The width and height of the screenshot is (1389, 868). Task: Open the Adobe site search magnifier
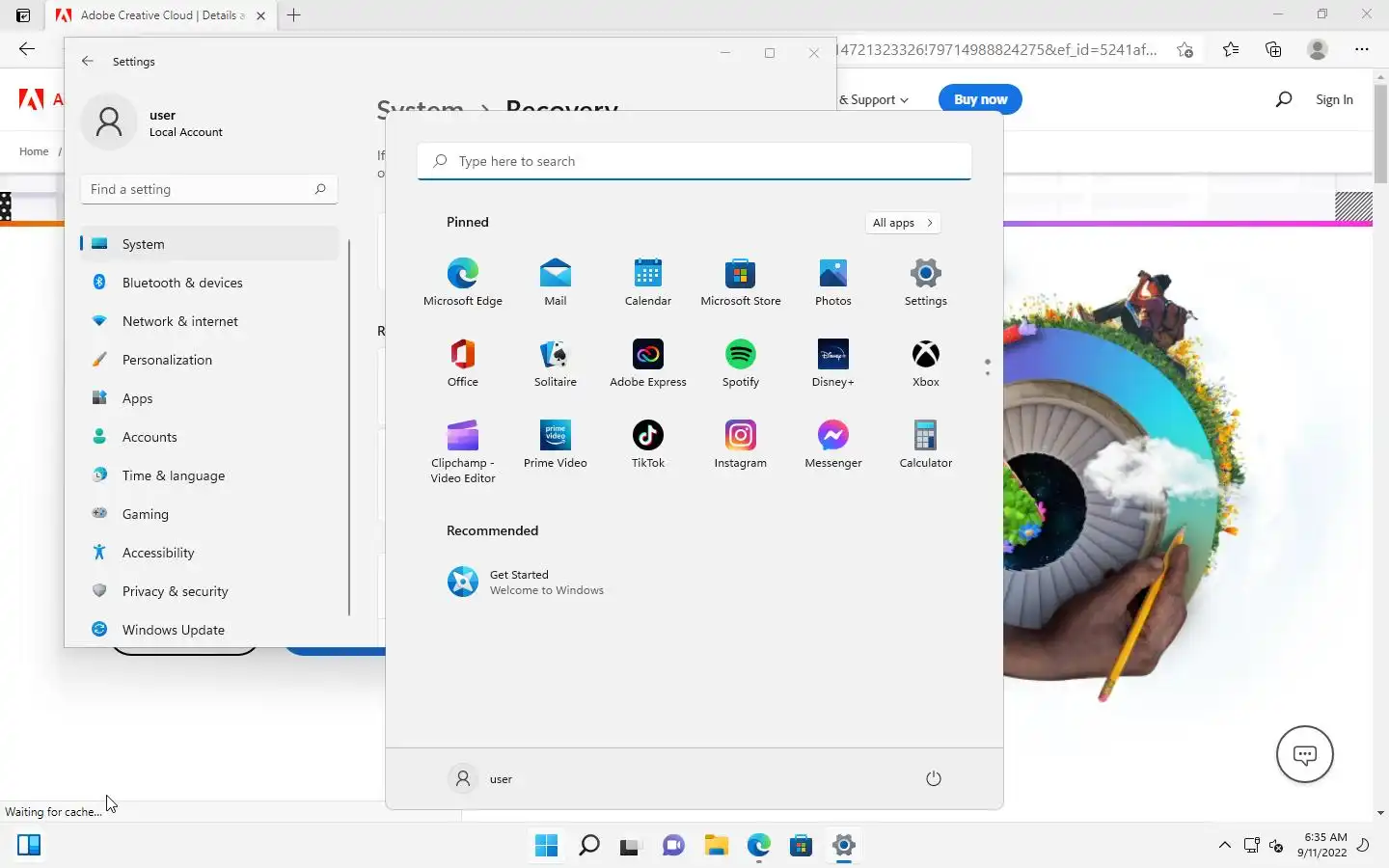coord(1283,99)
